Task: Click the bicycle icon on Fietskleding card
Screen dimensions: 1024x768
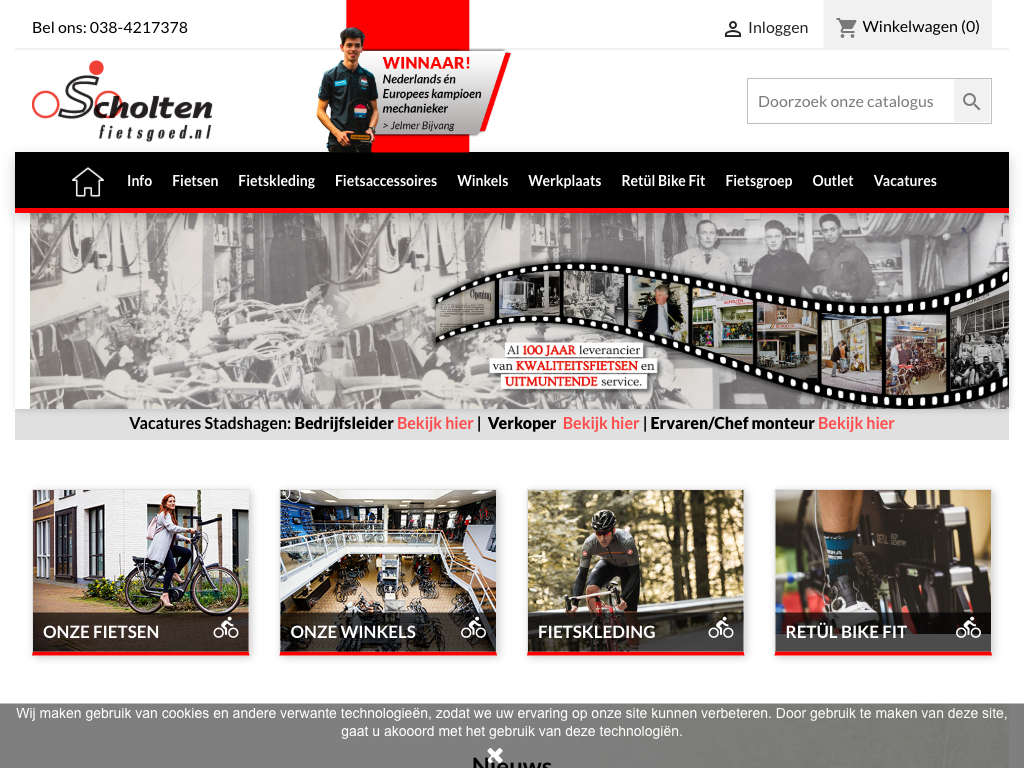Action: pyautogui.click(x=721, y=628)
